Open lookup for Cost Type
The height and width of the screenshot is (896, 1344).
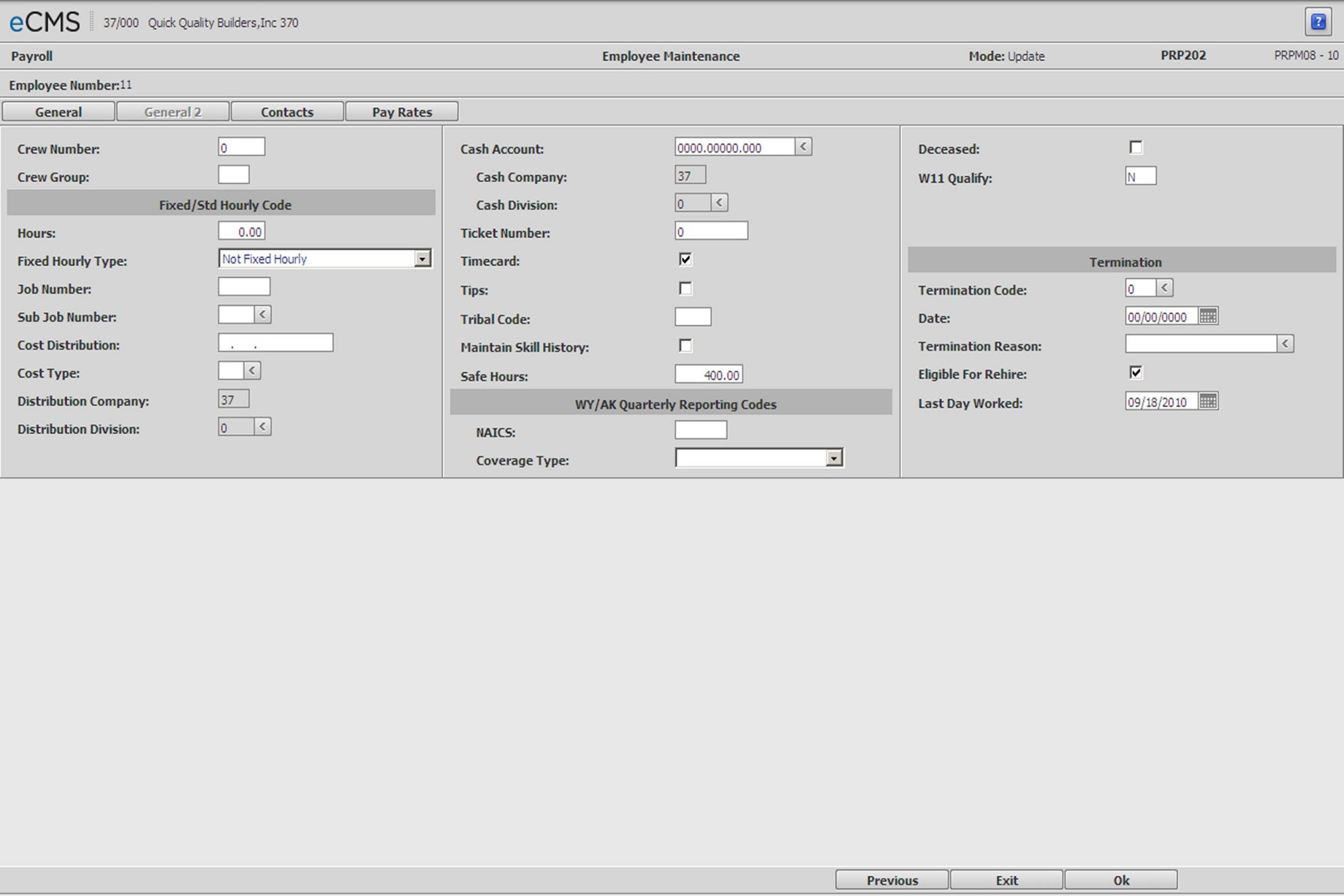point(252,370)
